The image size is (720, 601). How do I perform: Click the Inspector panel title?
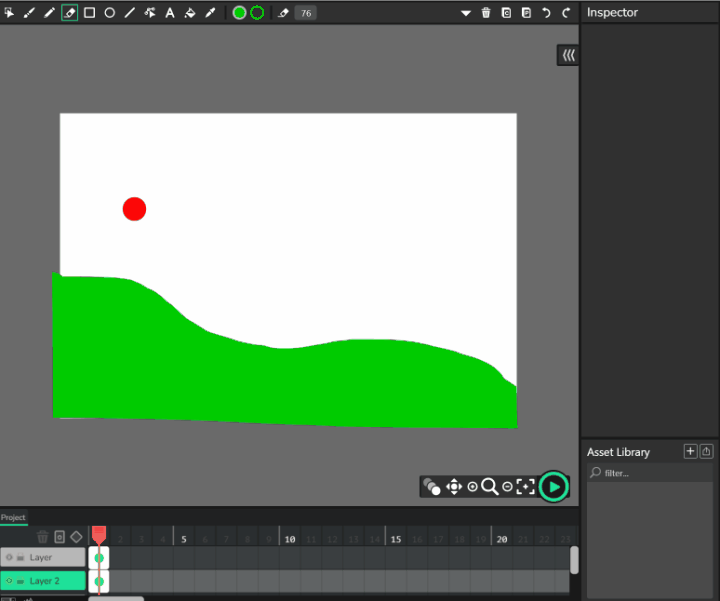point(612,12)
